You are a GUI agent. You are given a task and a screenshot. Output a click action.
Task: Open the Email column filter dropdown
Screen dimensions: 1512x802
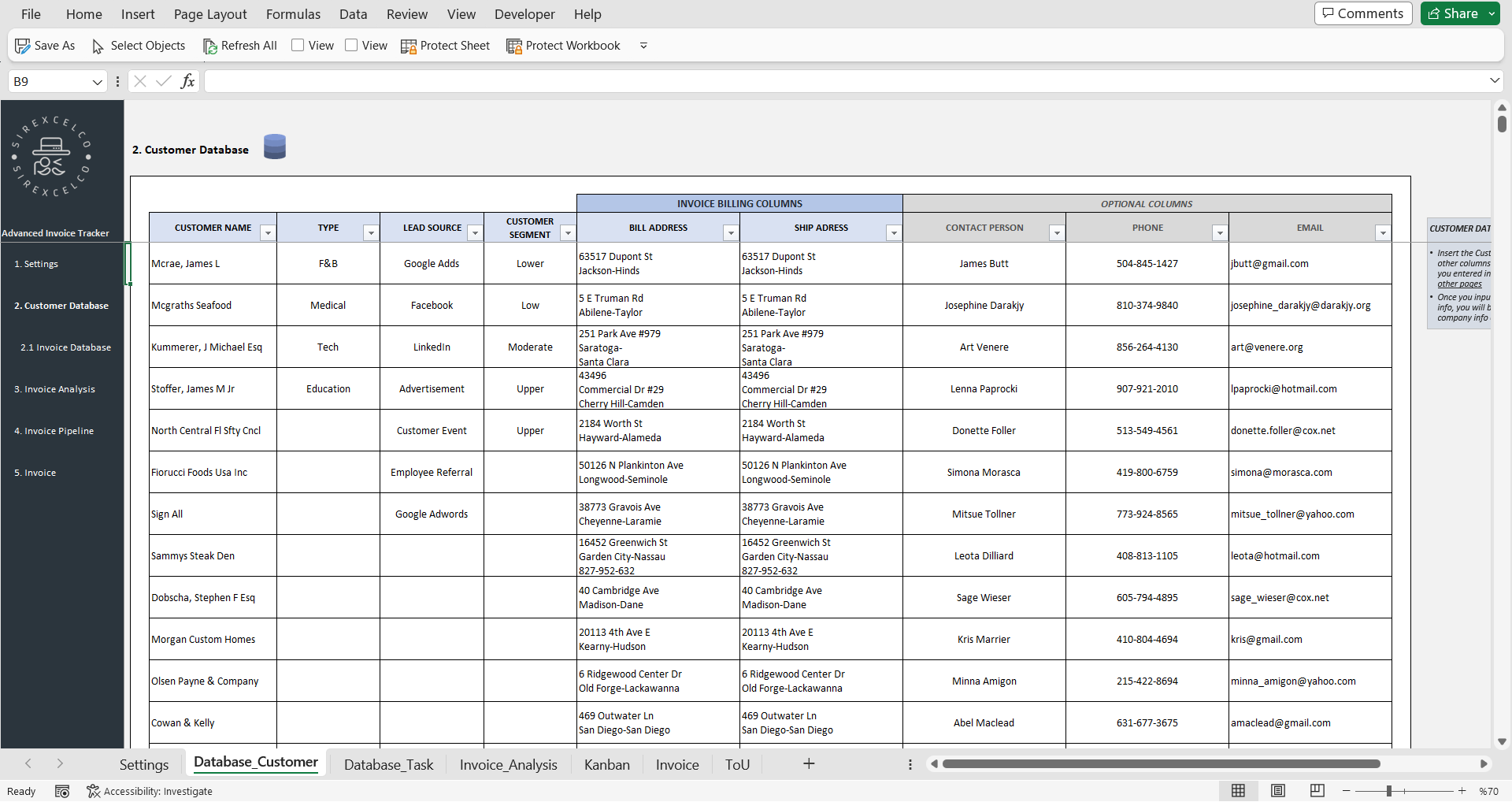1383,233
